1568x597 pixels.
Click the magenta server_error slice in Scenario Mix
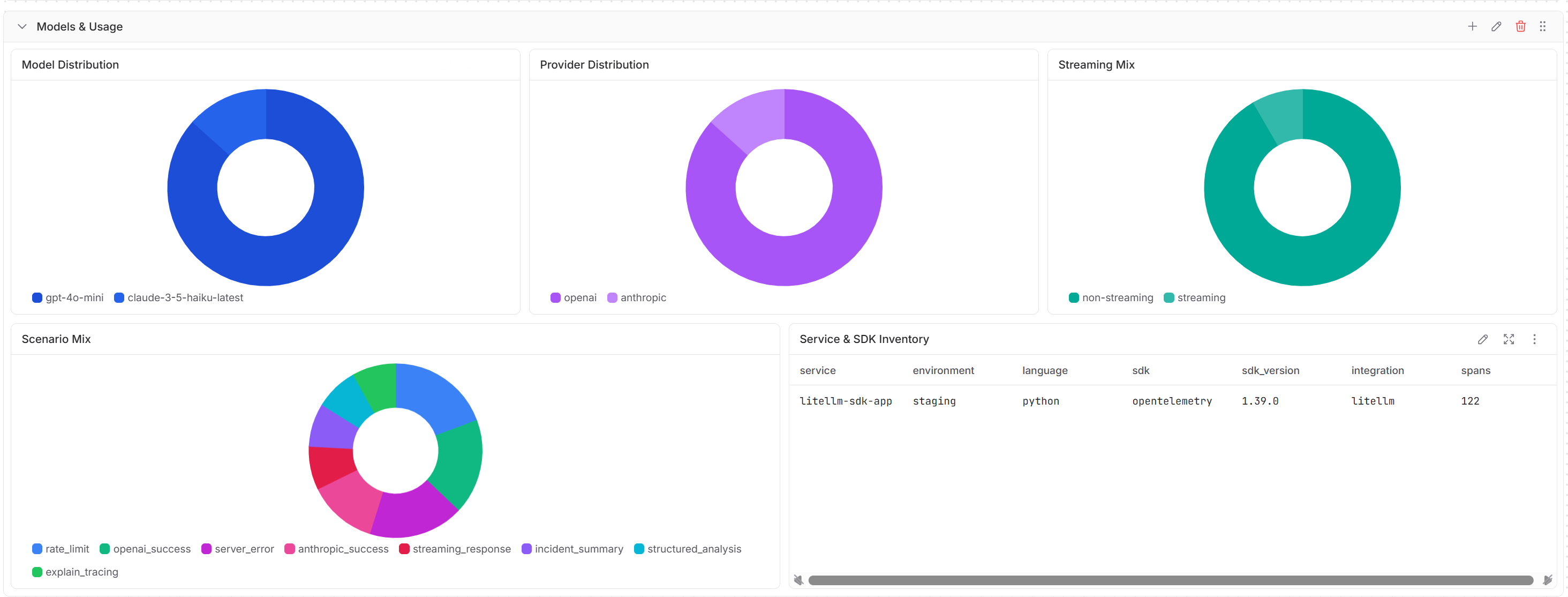tap(411, 511)
